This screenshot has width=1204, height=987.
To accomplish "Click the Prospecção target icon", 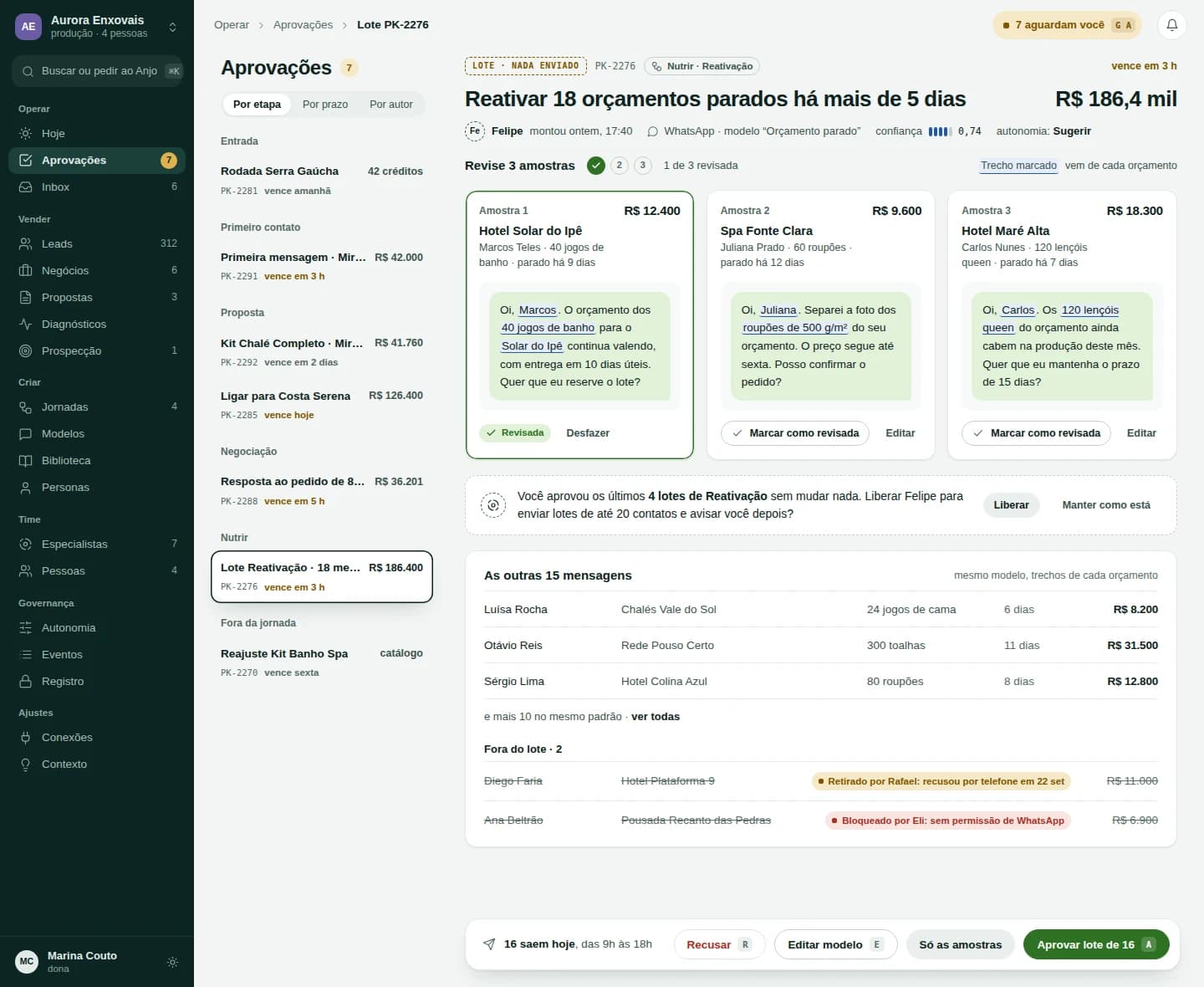I will click(x=26, y=350).
